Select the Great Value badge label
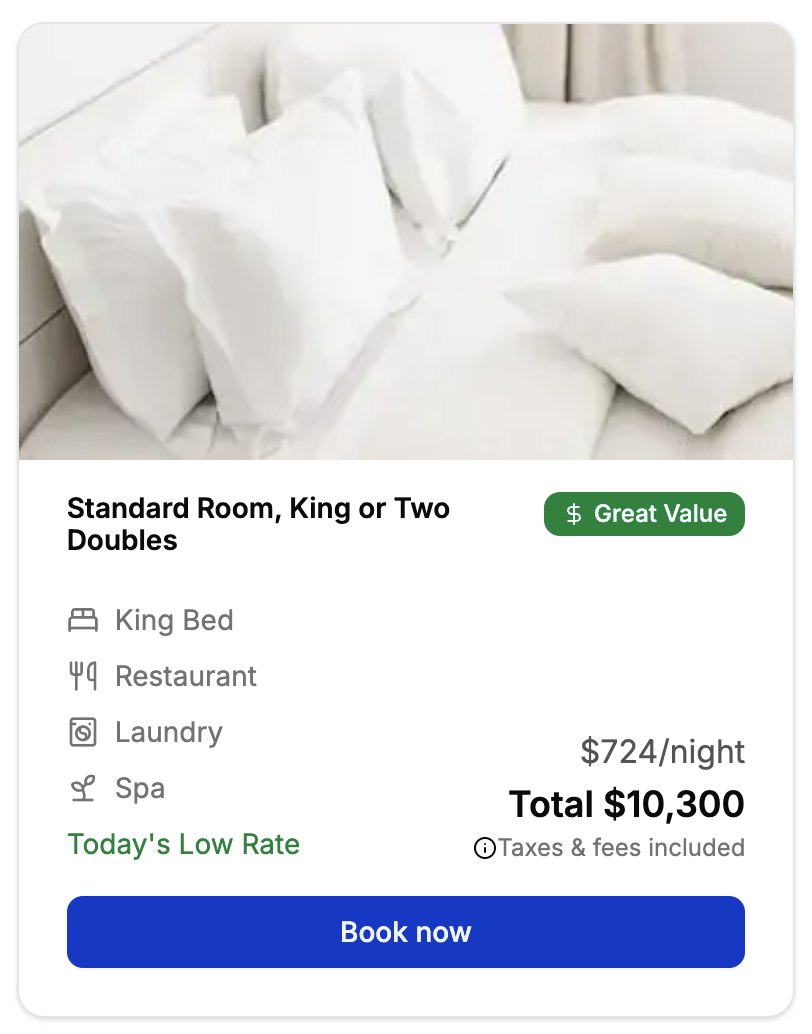The height and width of the screenshot is (1034, 812). (x=660, y=514)
